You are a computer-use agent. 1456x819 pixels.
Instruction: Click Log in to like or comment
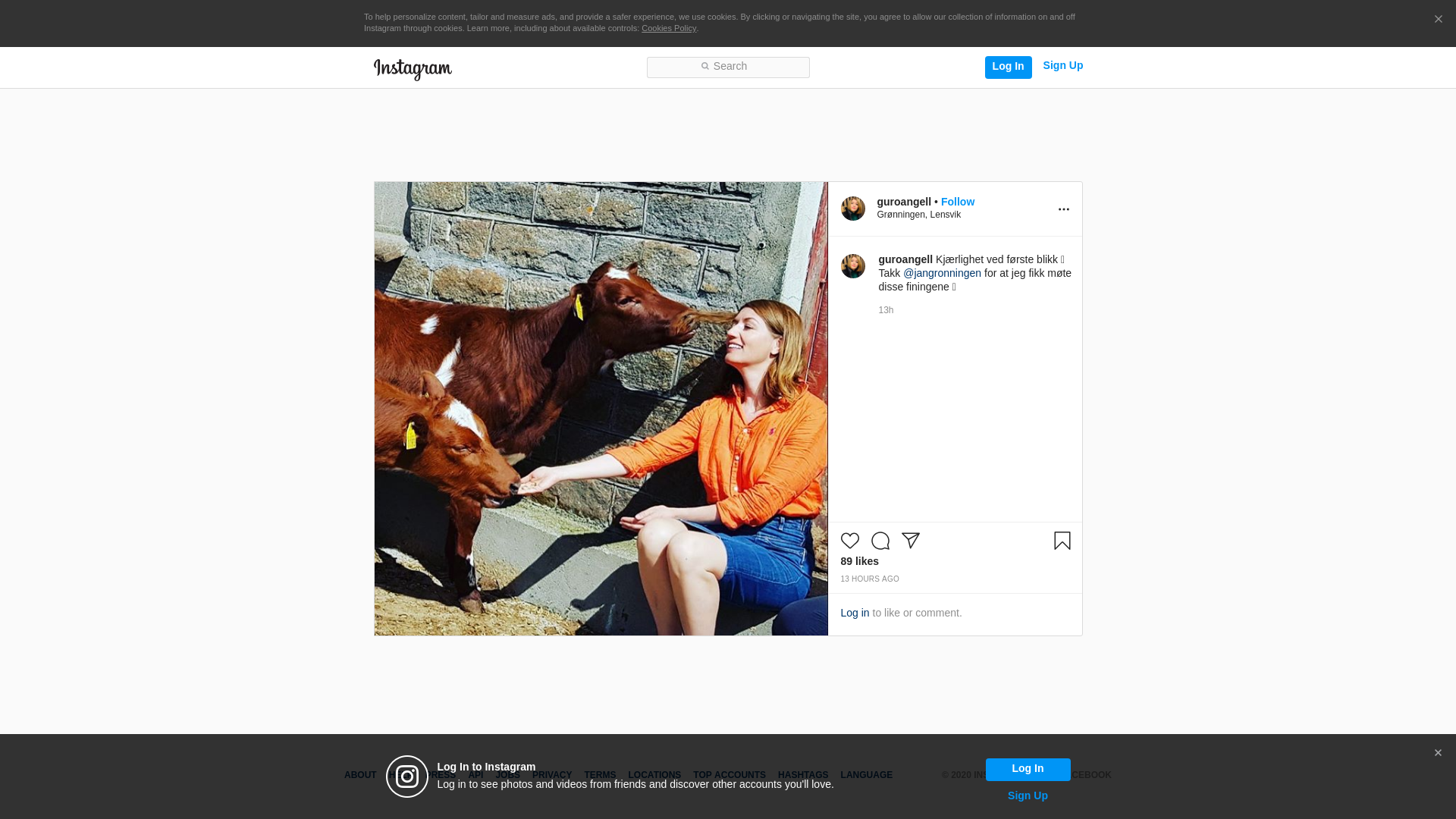click(x=855, y=613)
